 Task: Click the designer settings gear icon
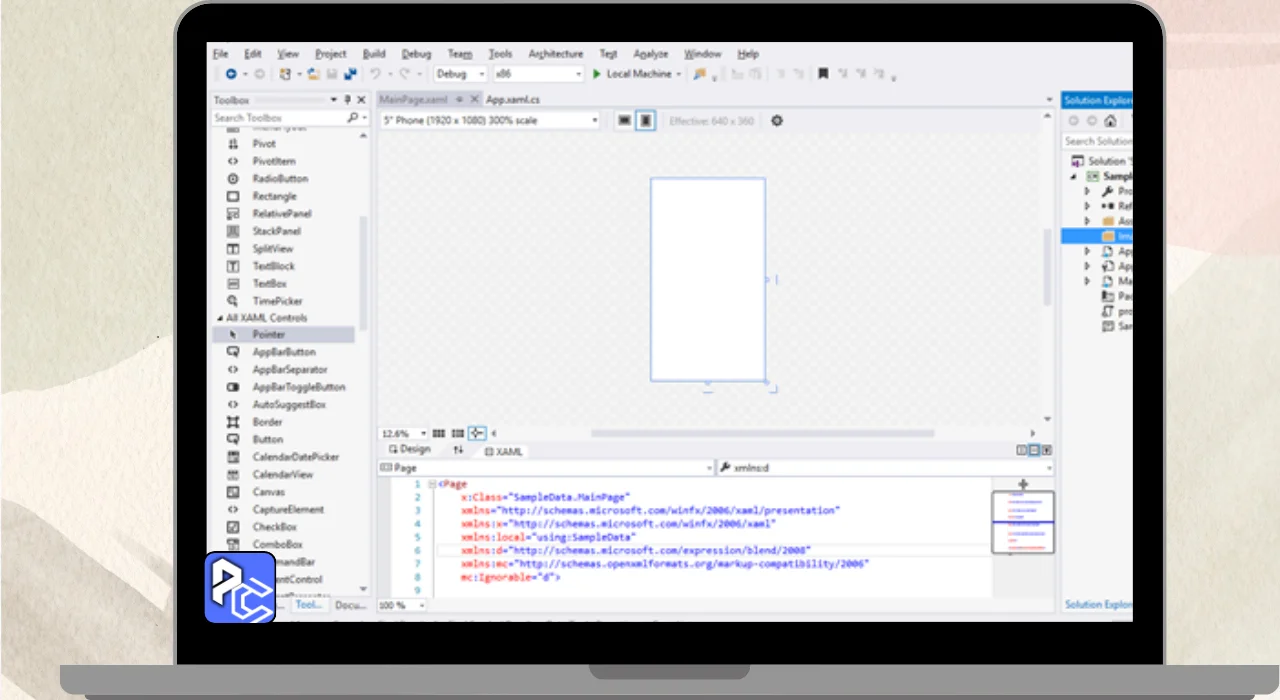(x=777, y=121)
